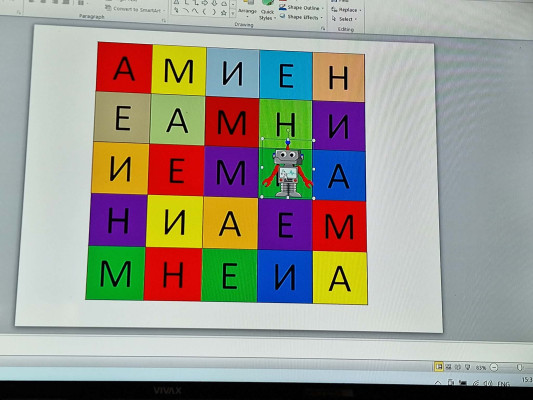Image resolution: width=533 pixels, height=400 pixels.
Task: Click the tan square with letter Е
Action: coord(122,118)
